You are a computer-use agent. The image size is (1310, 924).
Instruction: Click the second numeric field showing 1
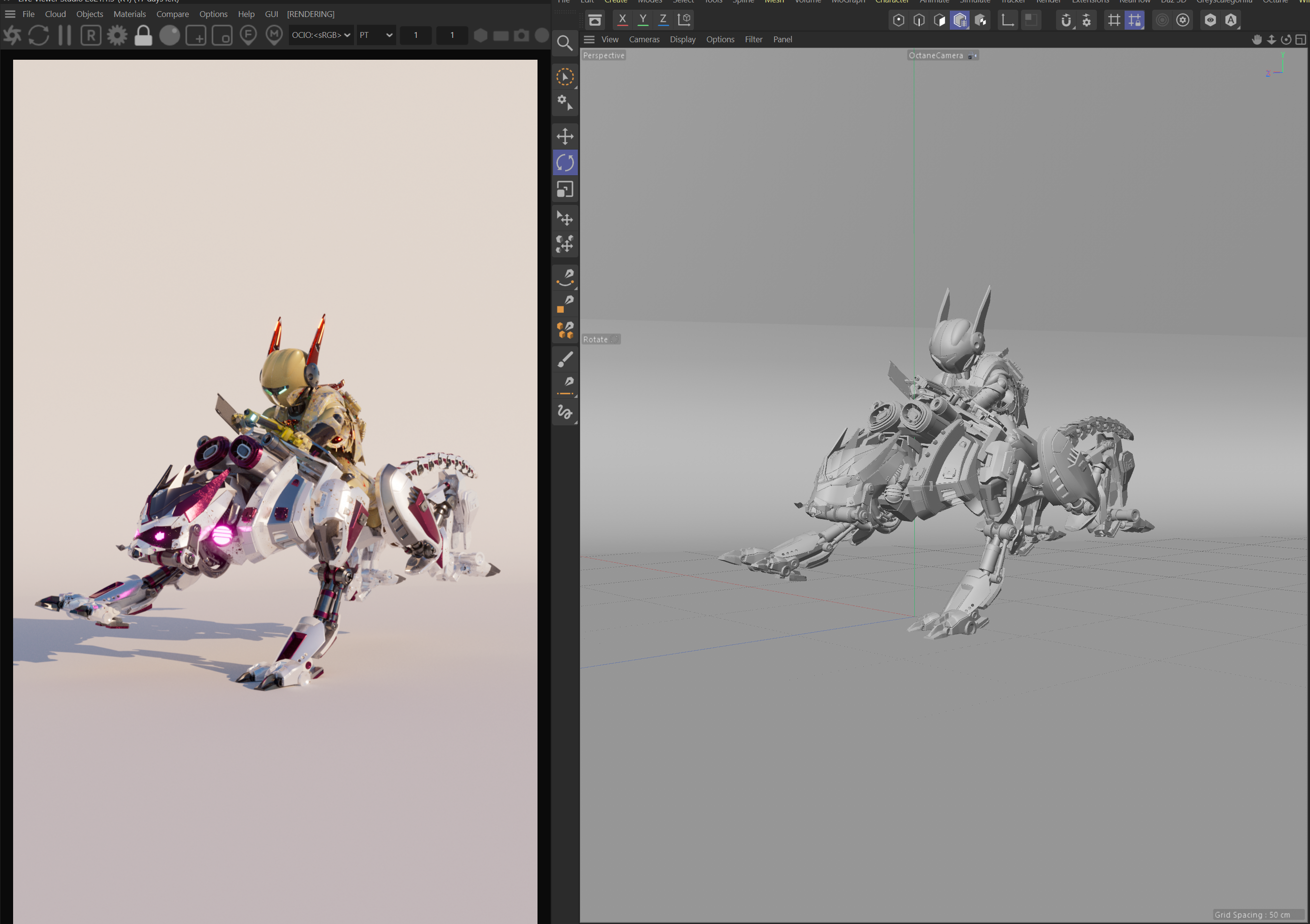452,35
